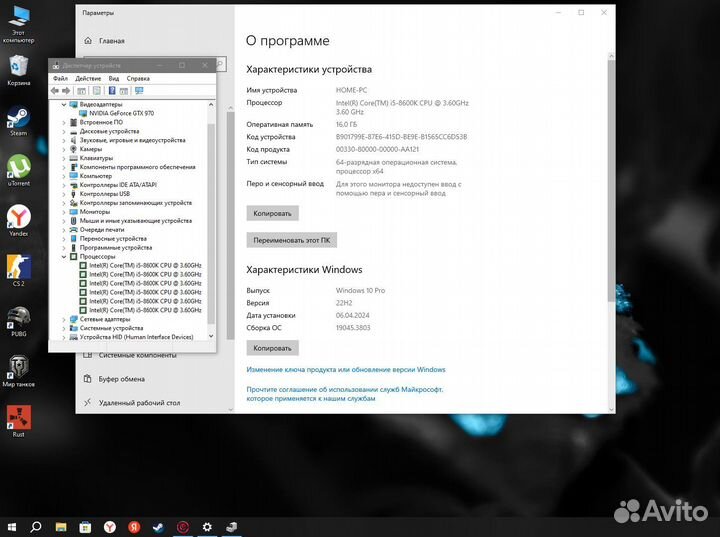
Task: Expand the Системные устройства node
Action: tap(64, 328)
